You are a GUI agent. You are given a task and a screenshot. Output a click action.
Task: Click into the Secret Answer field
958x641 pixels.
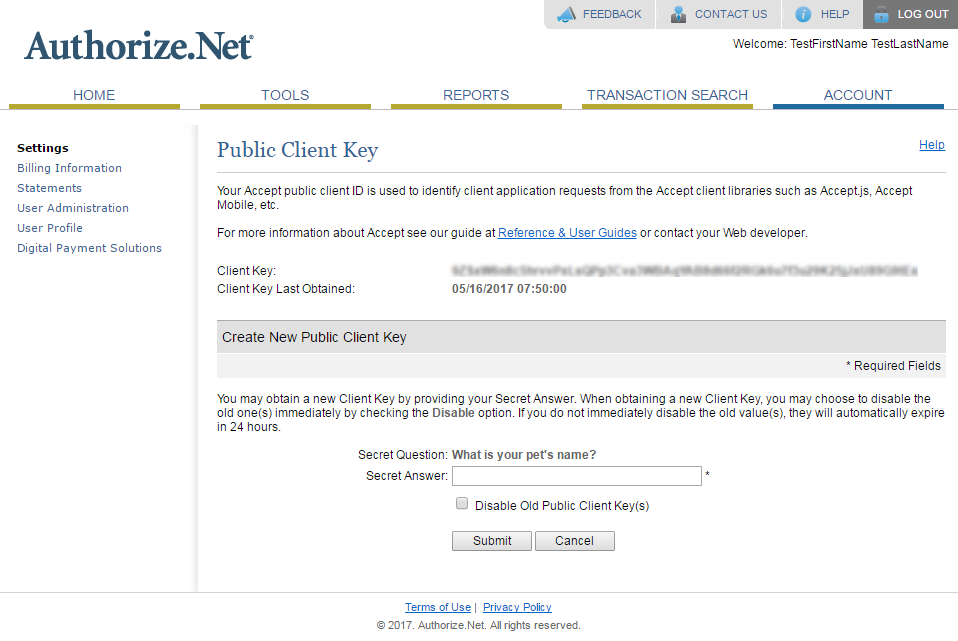pos(577,476)
